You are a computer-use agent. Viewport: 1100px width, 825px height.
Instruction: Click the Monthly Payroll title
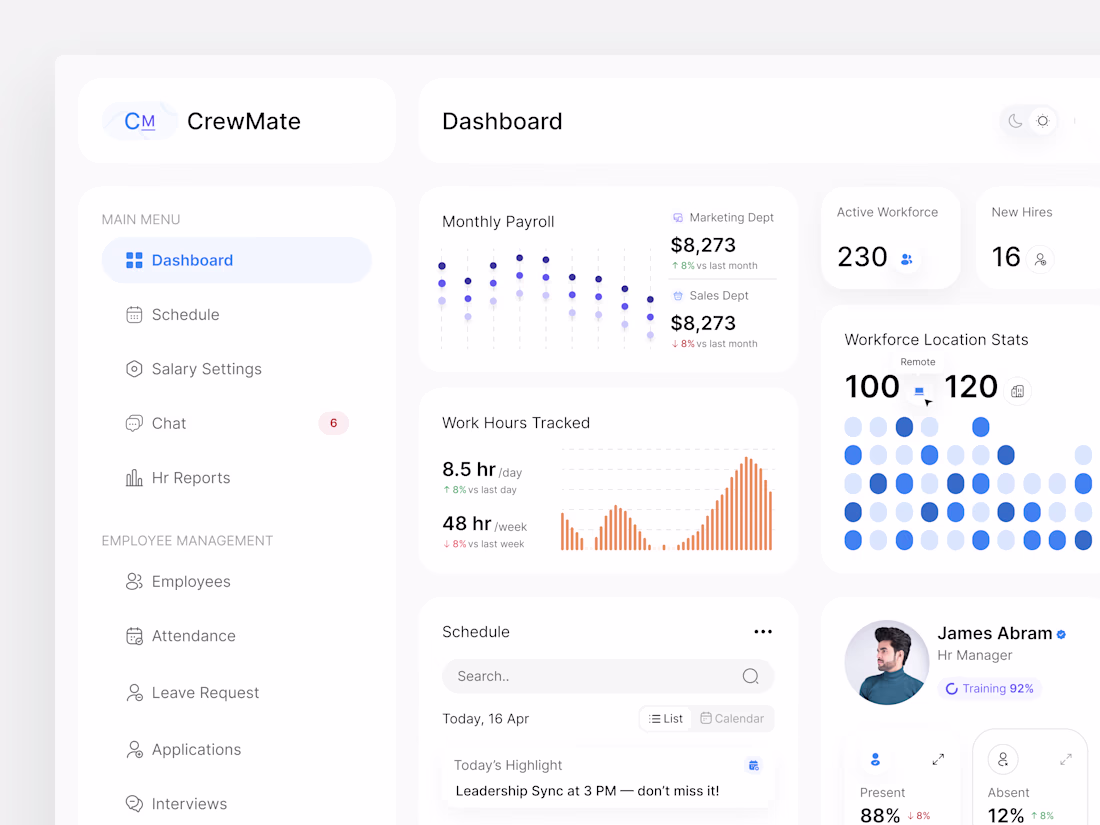coord(498,222)
